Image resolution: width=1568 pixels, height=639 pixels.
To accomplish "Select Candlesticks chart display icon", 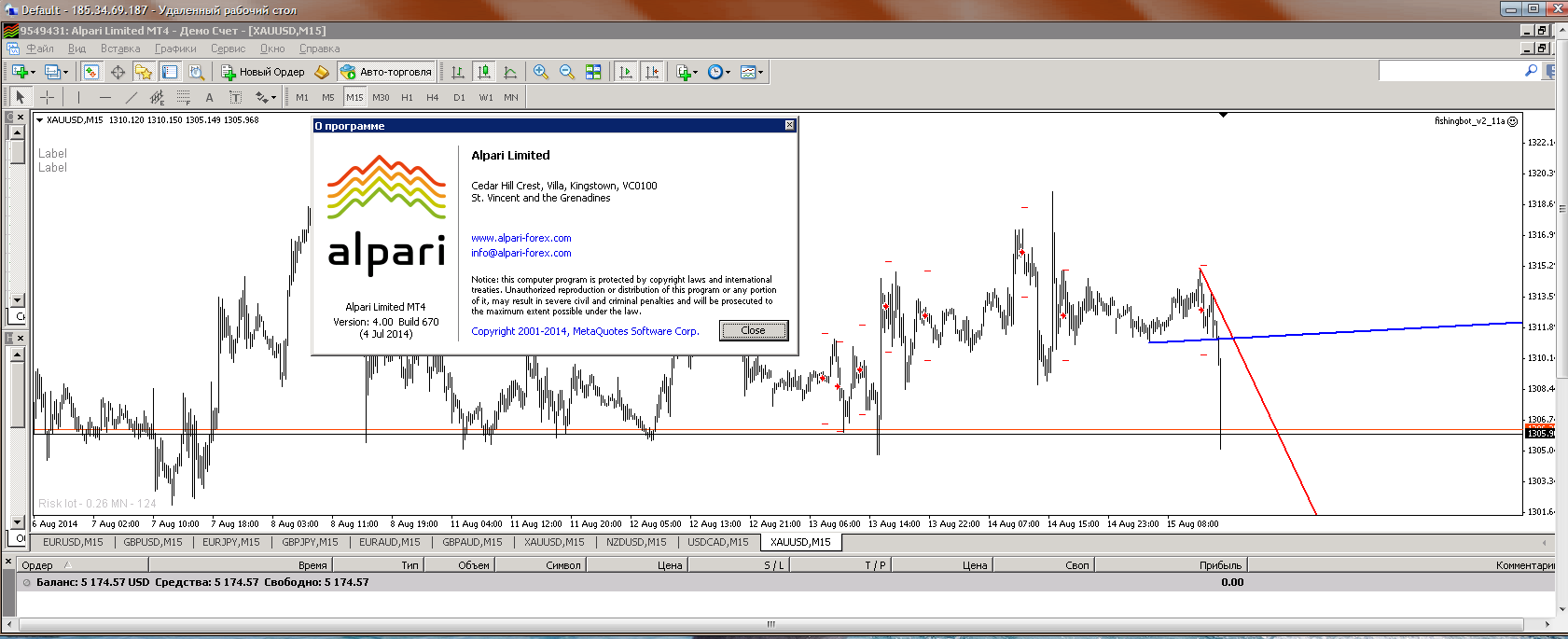I will tap(484, 72).
